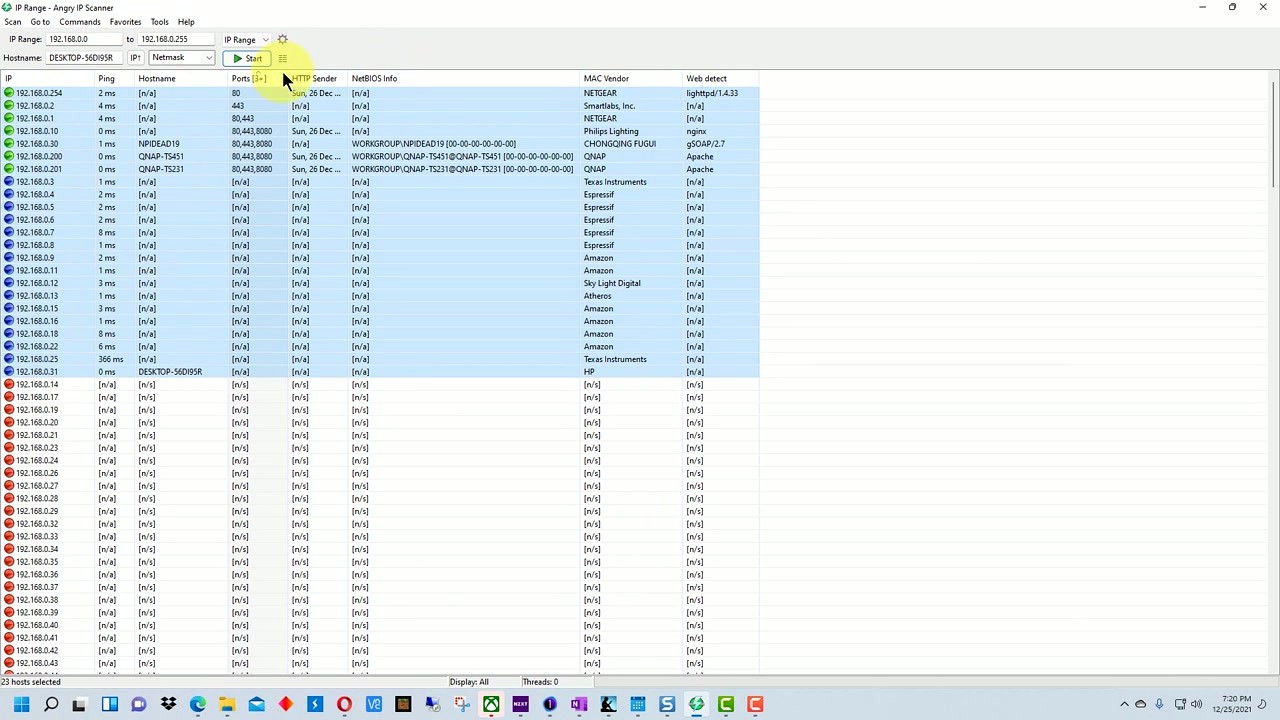Click the IP up-arrow button near Hostname
Image resolution: width=1280 pixels, height=720 pixels.
point(135,57)
